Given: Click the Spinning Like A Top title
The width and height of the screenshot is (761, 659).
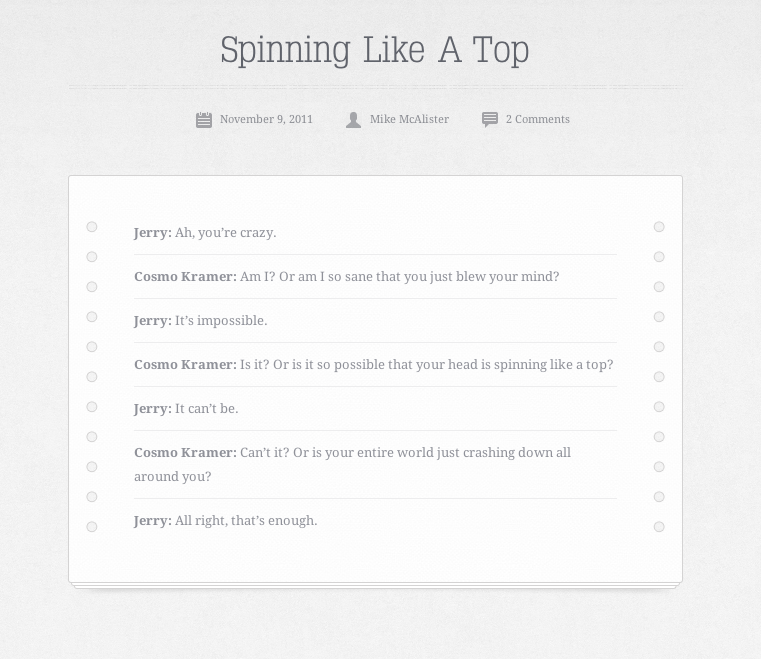Looking at the screenshot, I should [375, 50].
